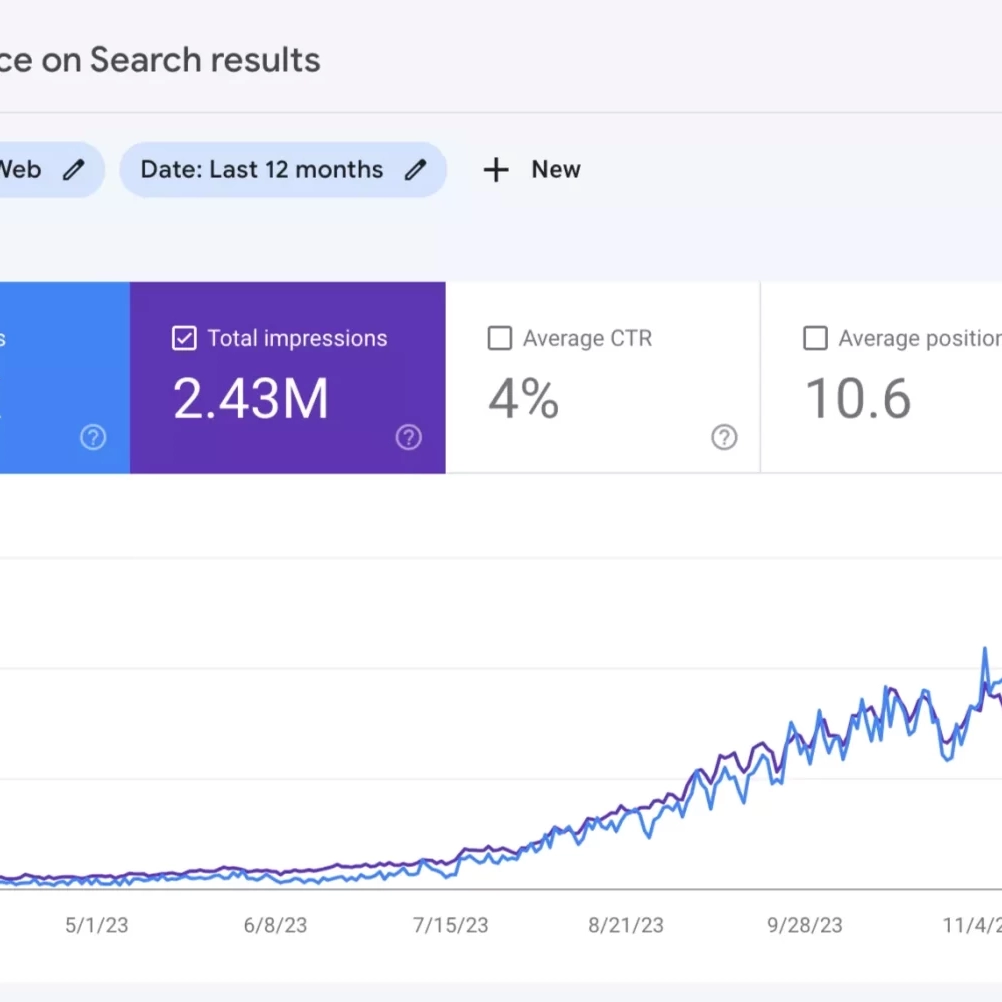
Task: Select the 4% average CTR value
Action: pyautogui.click(x=523, y=399)
